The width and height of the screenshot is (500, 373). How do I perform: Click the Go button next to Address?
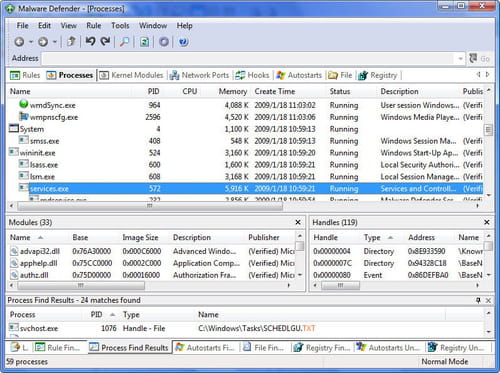(x=479, y=58)
